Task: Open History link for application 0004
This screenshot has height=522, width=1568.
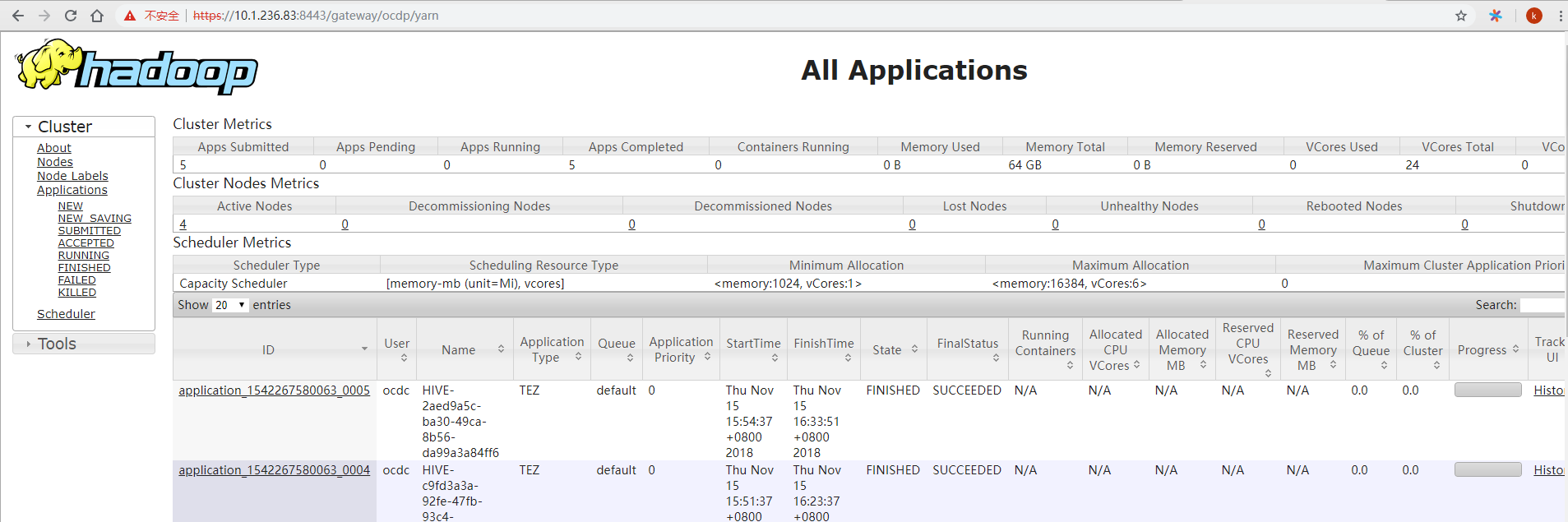Action: tap(1549, 470)
